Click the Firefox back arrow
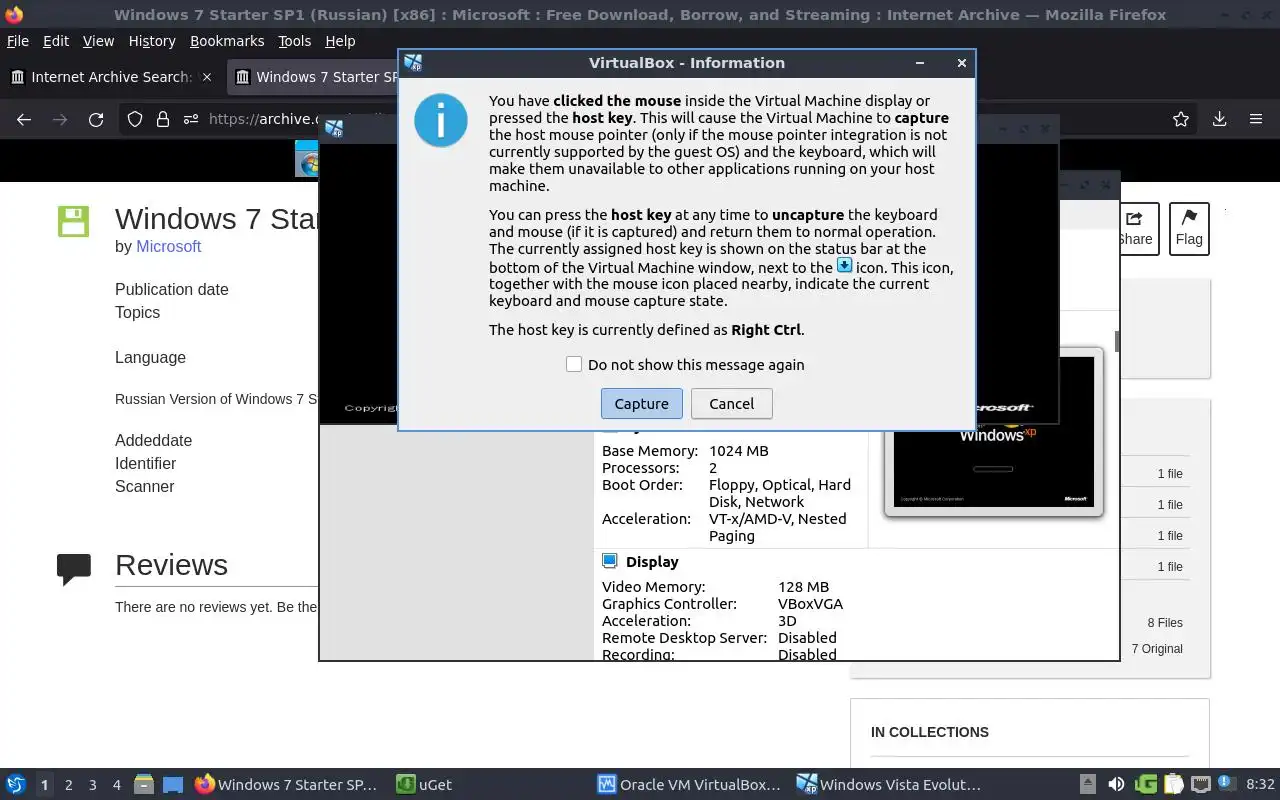This screenshot has width=1280, height=800. pos(24,119)
